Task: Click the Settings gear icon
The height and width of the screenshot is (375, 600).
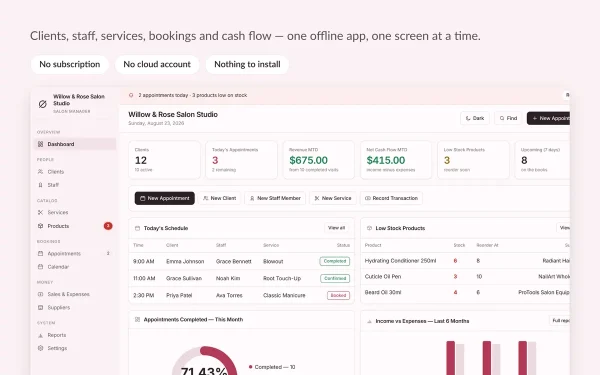Action: pyautogui.click(x=41, y=348)
